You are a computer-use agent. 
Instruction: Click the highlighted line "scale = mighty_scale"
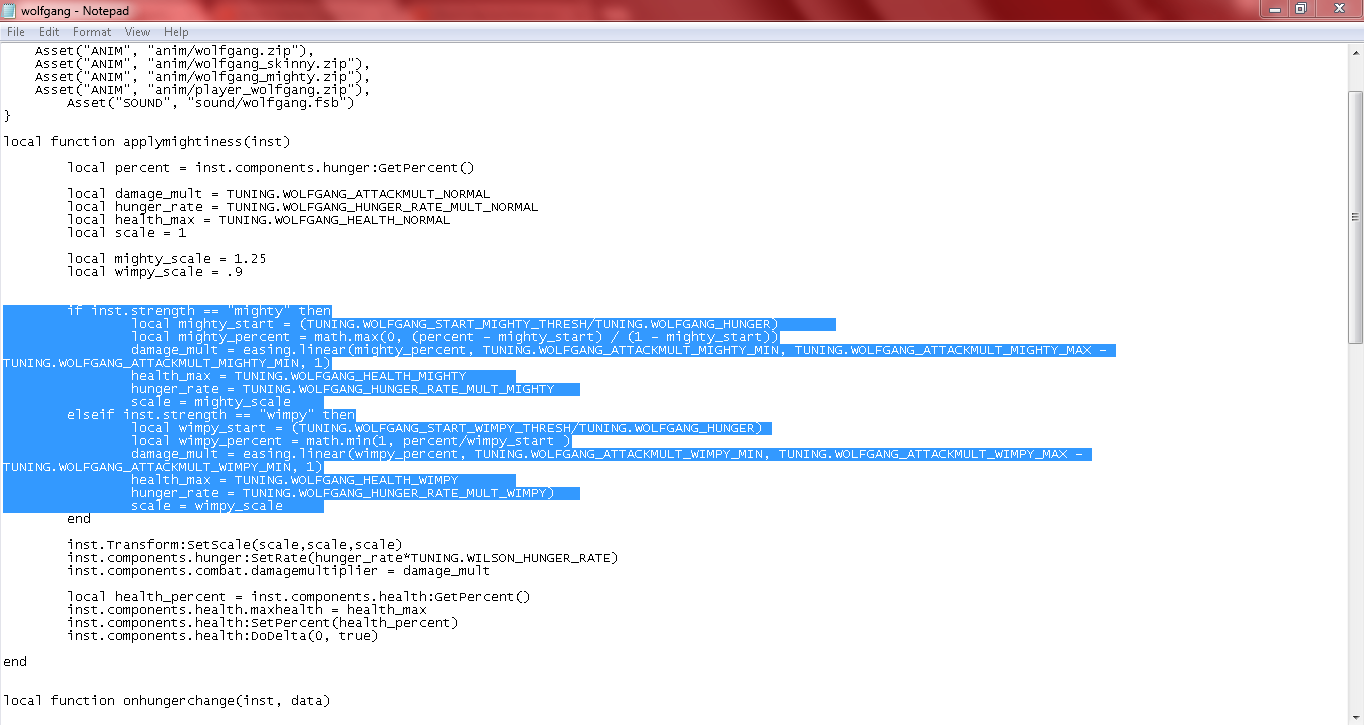(211, 401)
